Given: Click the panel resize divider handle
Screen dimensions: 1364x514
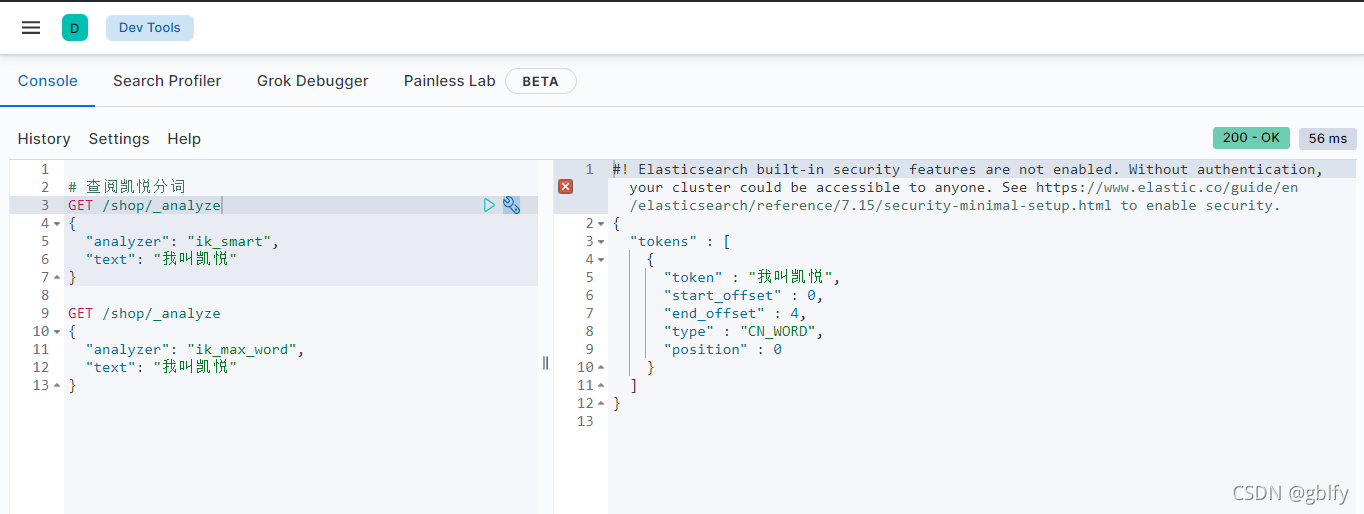Looking at the screenshot, I should [x=545, y=362].
